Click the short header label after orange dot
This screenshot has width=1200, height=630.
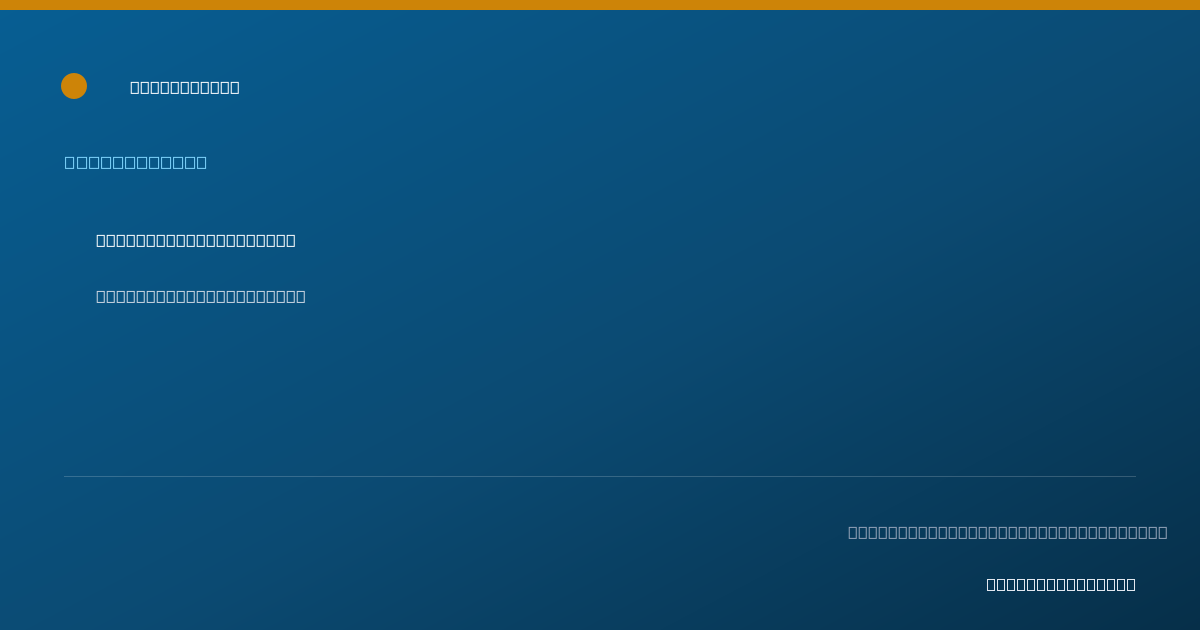pyautogui.click(x=185, y=87)
